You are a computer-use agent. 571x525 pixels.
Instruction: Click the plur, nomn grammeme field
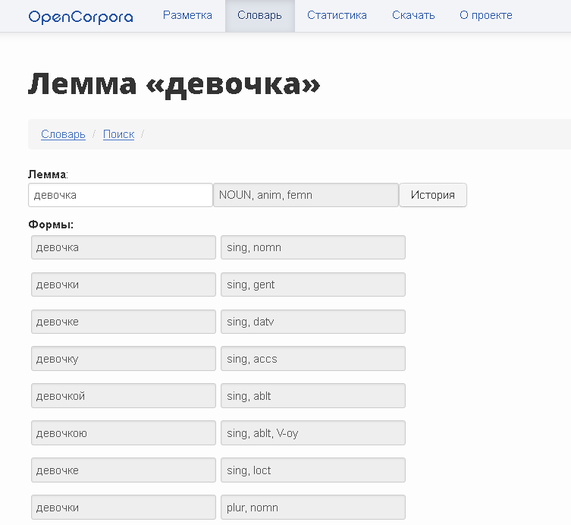(313, 507)
